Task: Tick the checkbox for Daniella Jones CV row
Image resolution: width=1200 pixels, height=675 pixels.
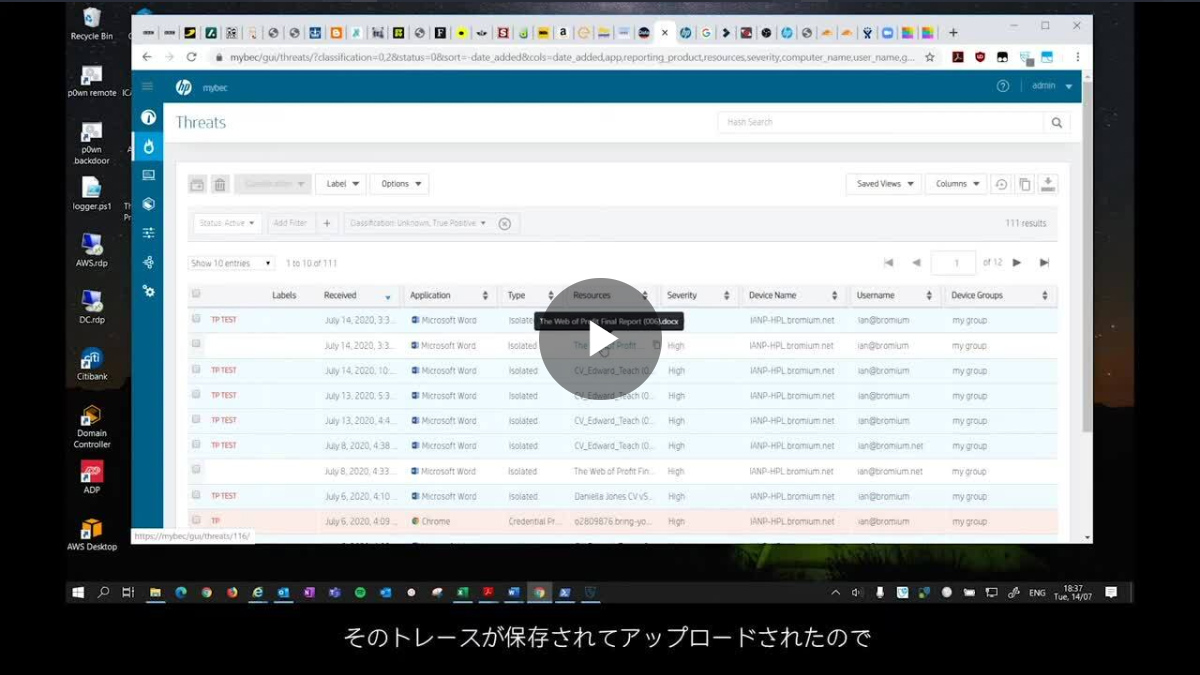Action: [196, 495]
